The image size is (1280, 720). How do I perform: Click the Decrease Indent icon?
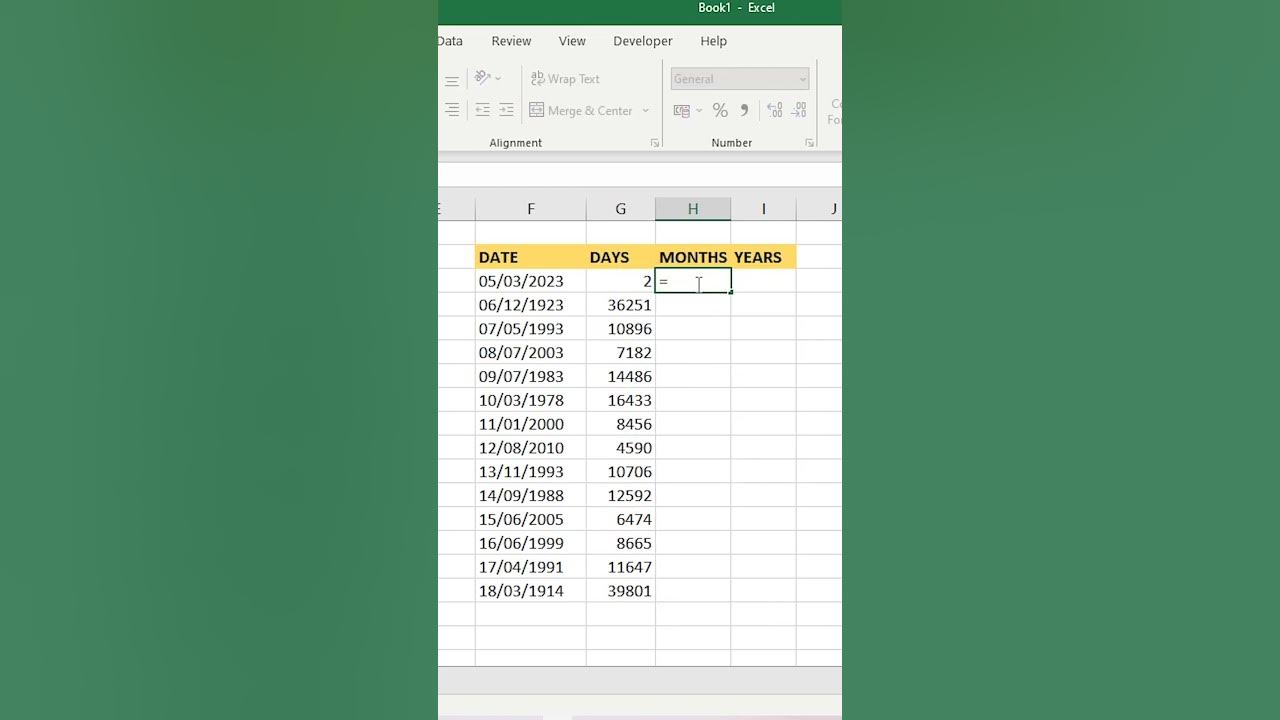[x=482, y=110]
